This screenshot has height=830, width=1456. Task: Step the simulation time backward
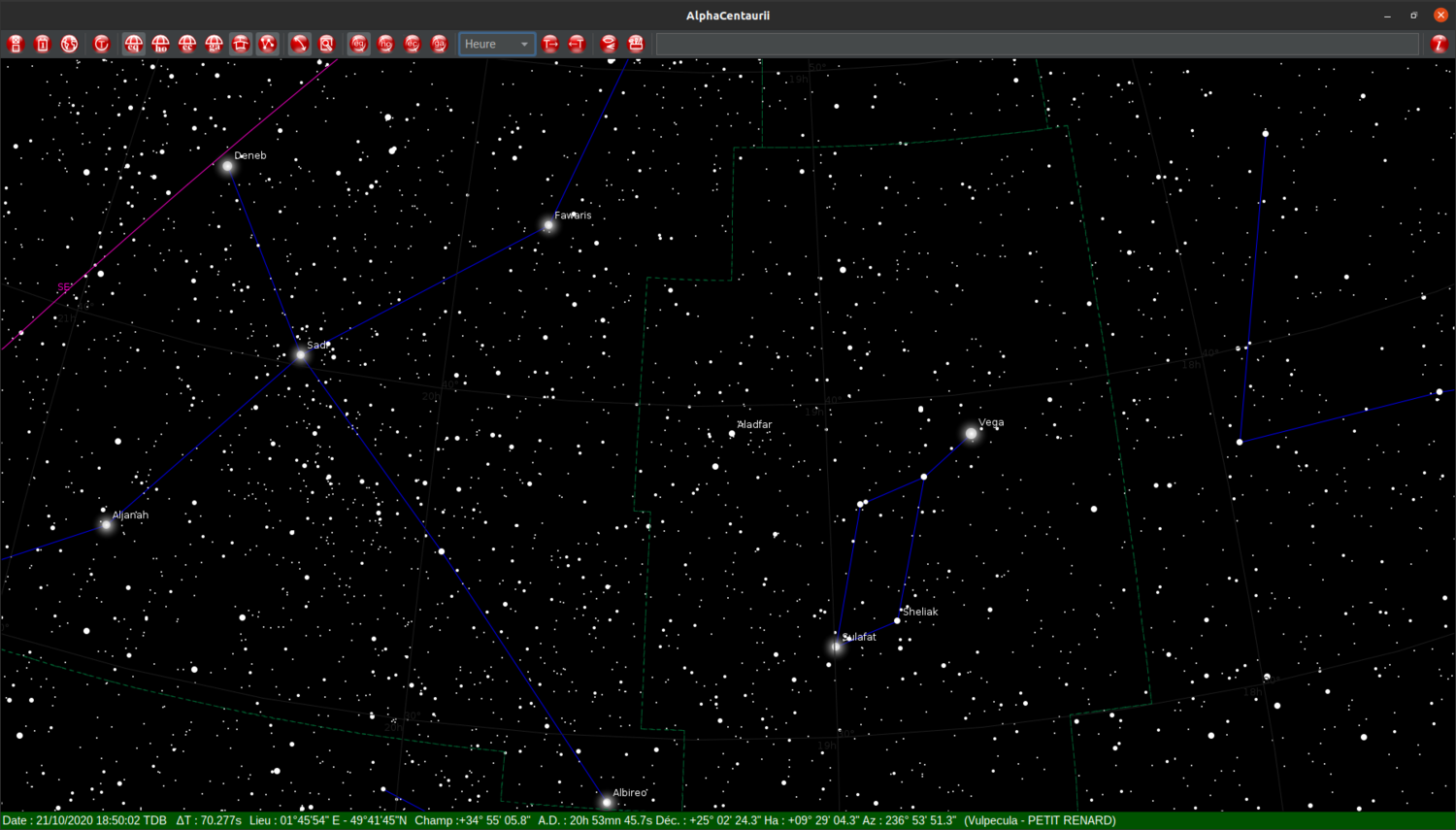(577, 44)
